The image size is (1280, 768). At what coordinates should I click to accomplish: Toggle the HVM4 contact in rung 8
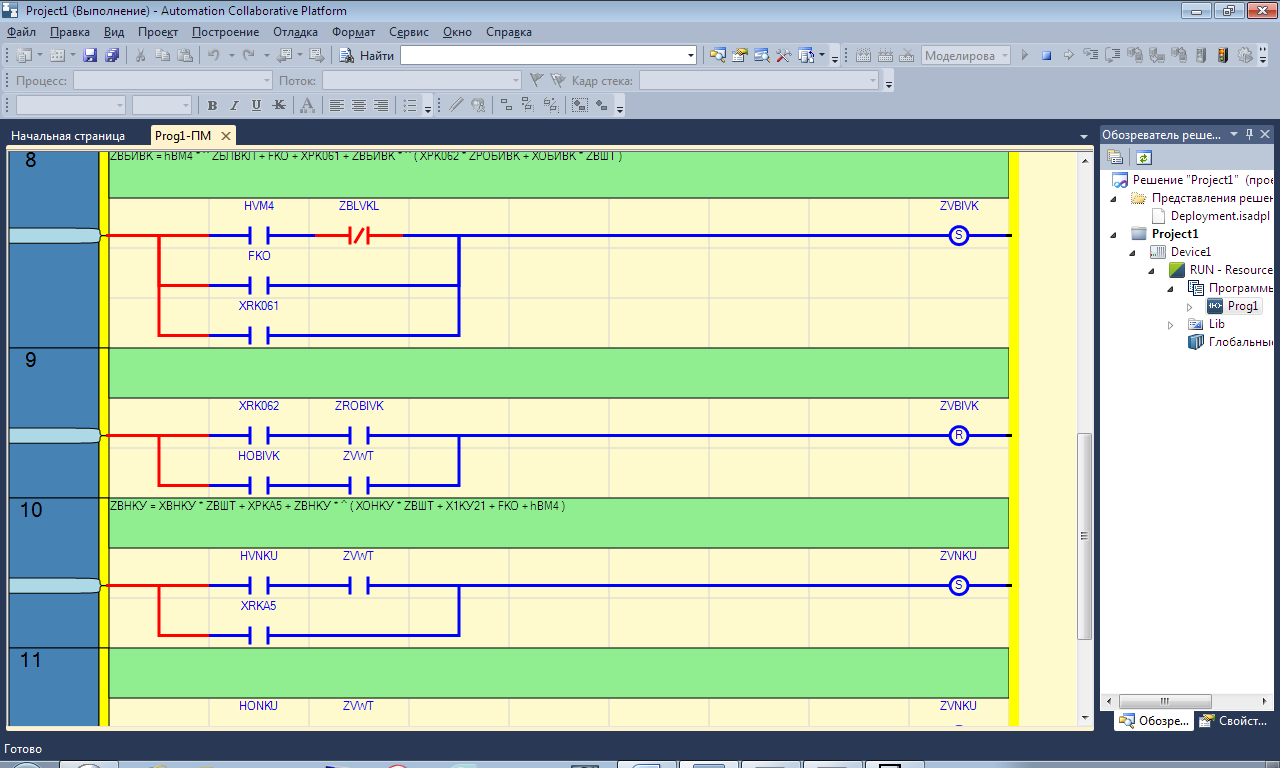click(259, 236)
